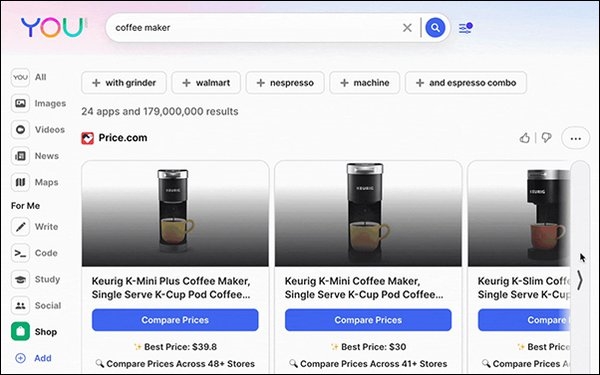Open the three-dot more options menu

pos(576,138)
